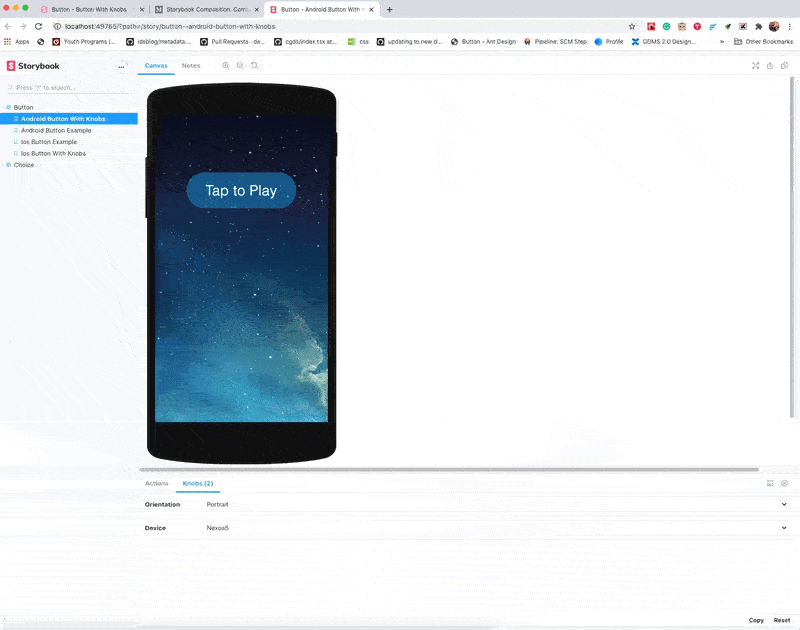View site information icon in address bar

58,27
